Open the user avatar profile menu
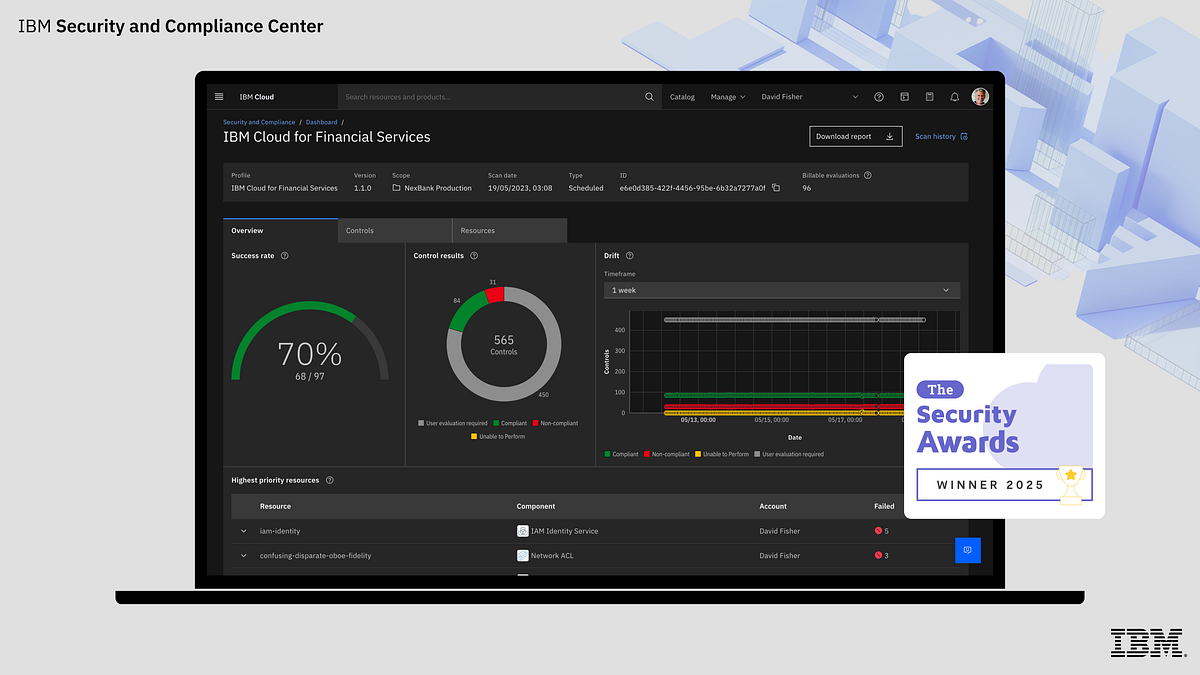This screenshot has height=675, width=1200. (981, 97)
